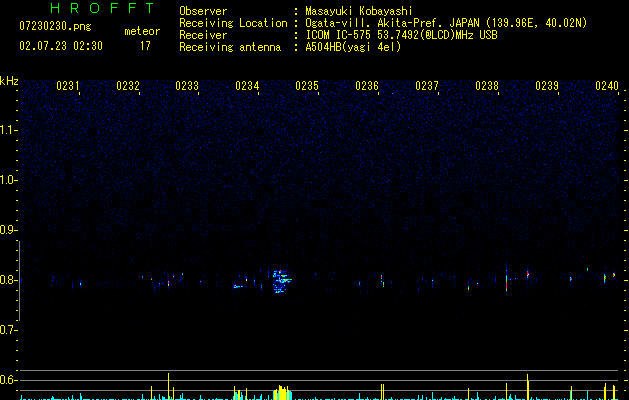Click the 0235 time marker
629x400 pixels.
coord(307,86)
